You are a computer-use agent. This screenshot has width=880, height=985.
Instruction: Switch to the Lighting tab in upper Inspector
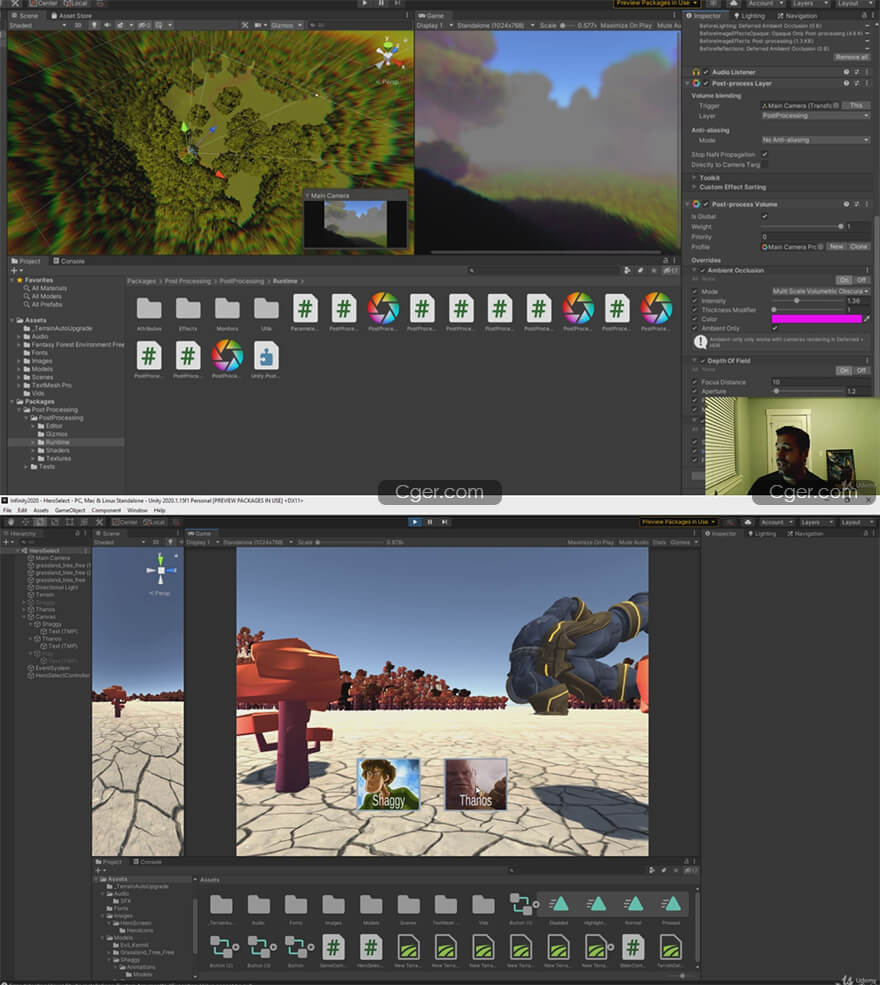coord(751,16)
